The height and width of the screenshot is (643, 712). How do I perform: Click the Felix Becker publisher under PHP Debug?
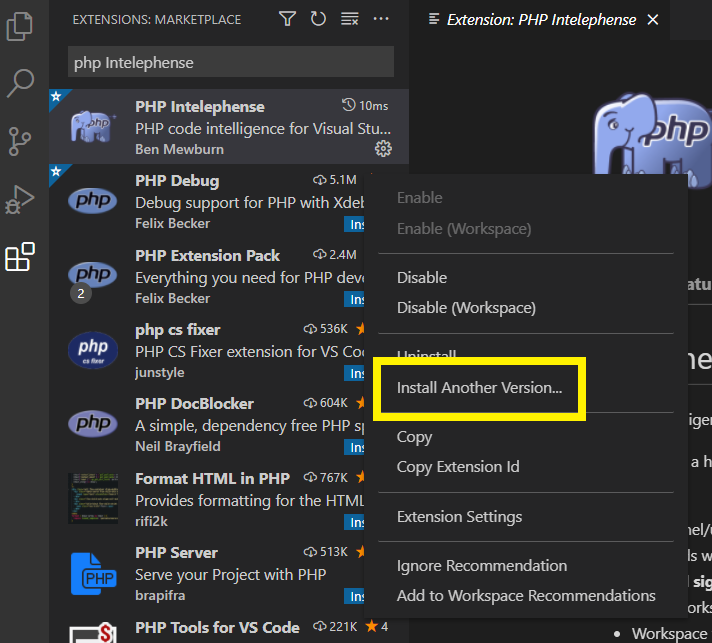click(173, 223)
